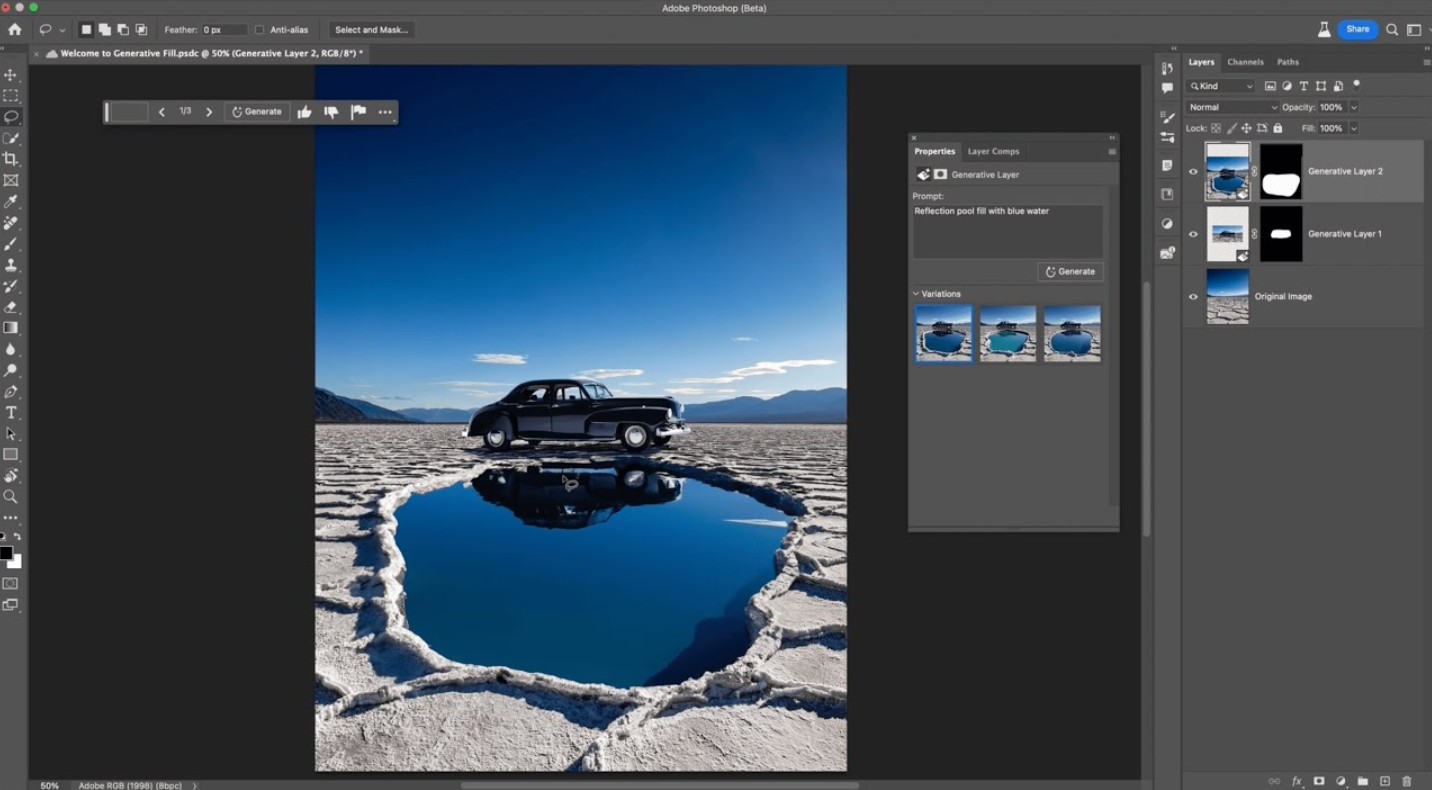Switch to the Channels tab
1432x790 pixels.
pyautogui.click(x=1245, y=62)
